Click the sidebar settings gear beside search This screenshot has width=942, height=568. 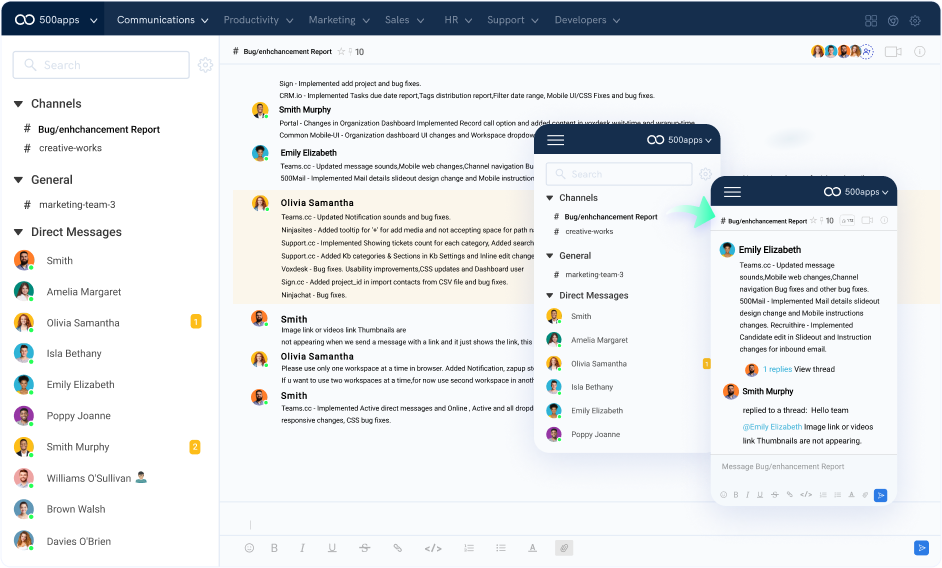click(x=205, y=65)
